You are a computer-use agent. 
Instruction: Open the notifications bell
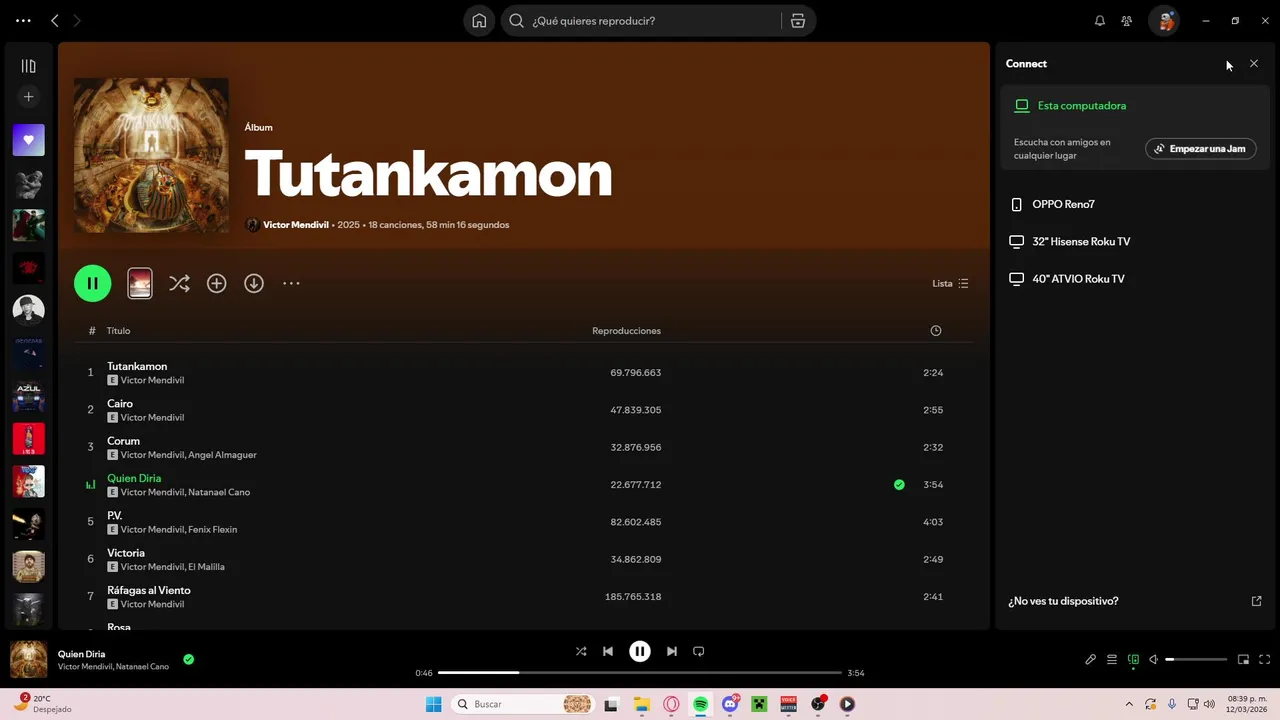pyautogui.click(x=1100, y=21)
